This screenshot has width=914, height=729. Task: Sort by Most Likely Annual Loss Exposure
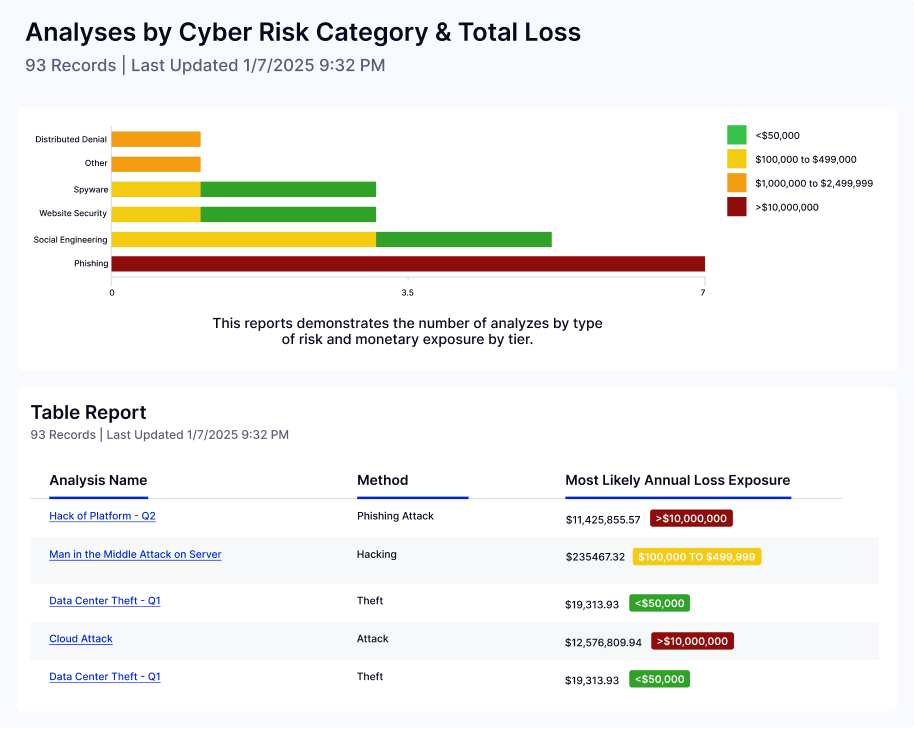click(x=677, y=480)
